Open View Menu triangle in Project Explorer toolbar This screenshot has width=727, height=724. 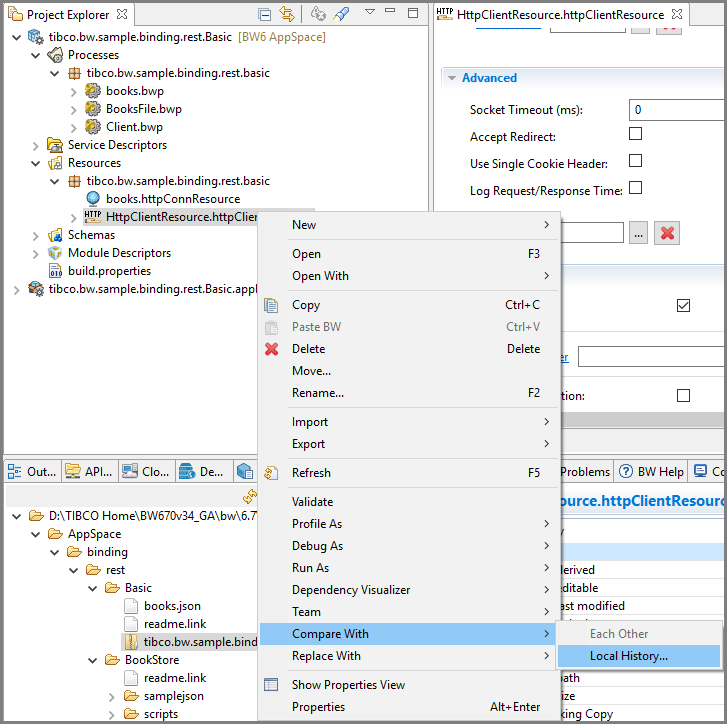[x=370, y=12]
